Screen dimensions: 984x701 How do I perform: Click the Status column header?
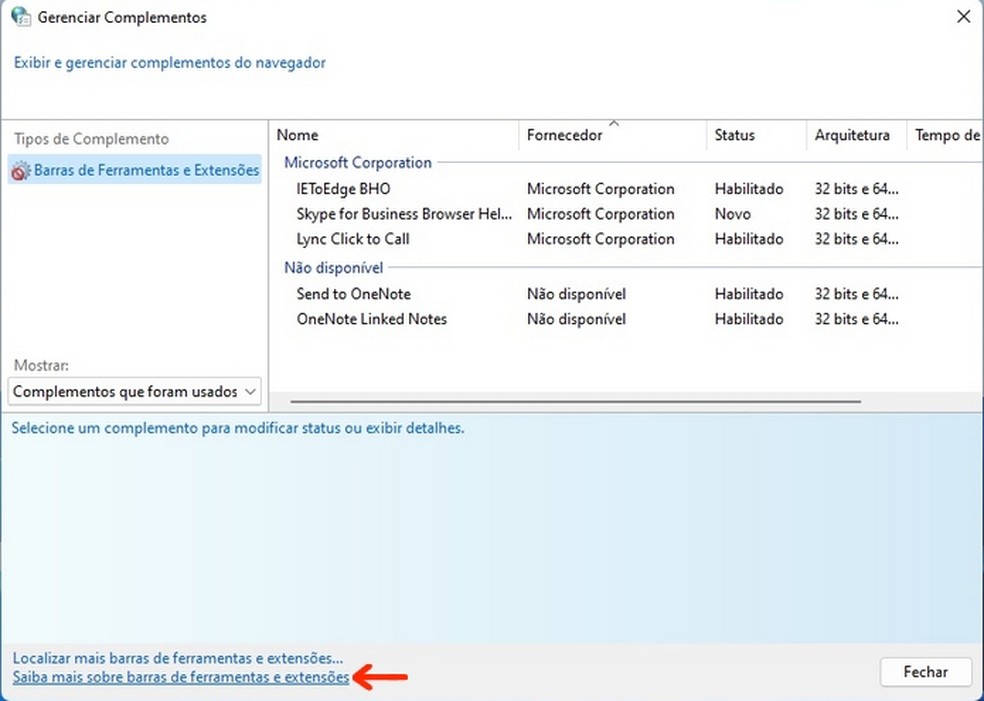(x=757, y=135)
